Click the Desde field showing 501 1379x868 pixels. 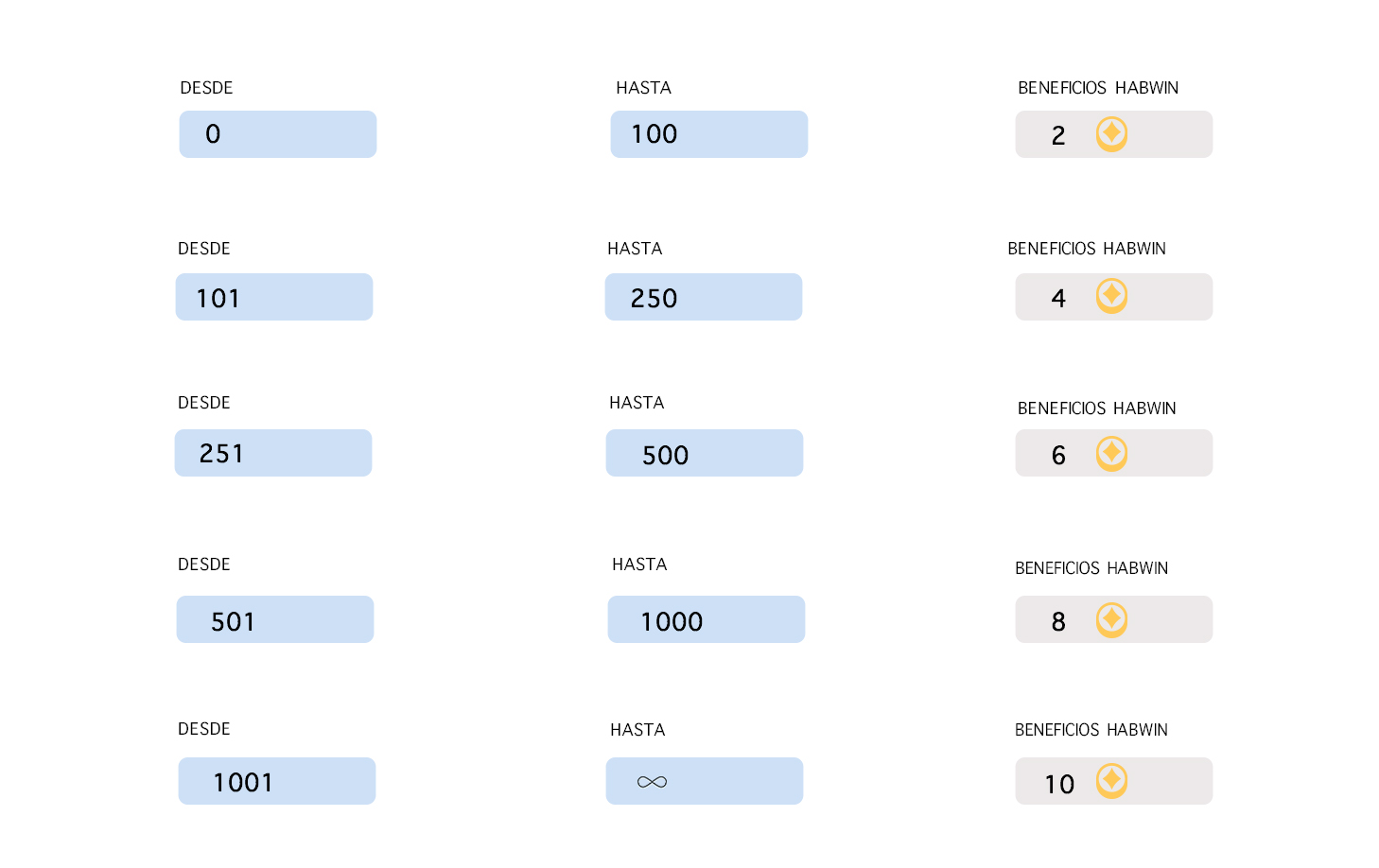(275, 619)
